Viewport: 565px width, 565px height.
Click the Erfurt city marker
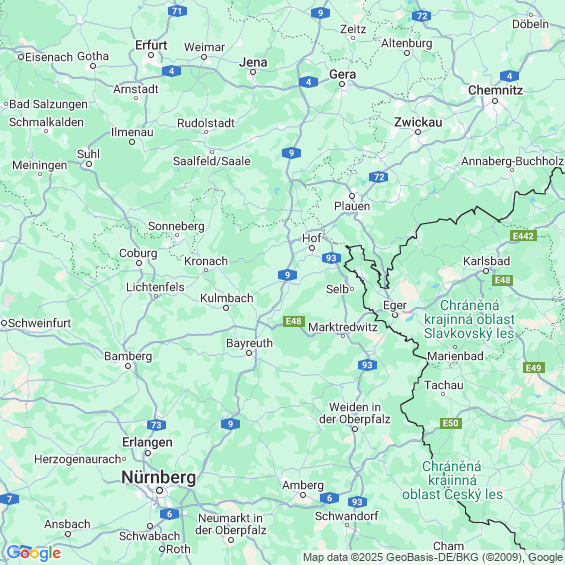coord(151,55)
